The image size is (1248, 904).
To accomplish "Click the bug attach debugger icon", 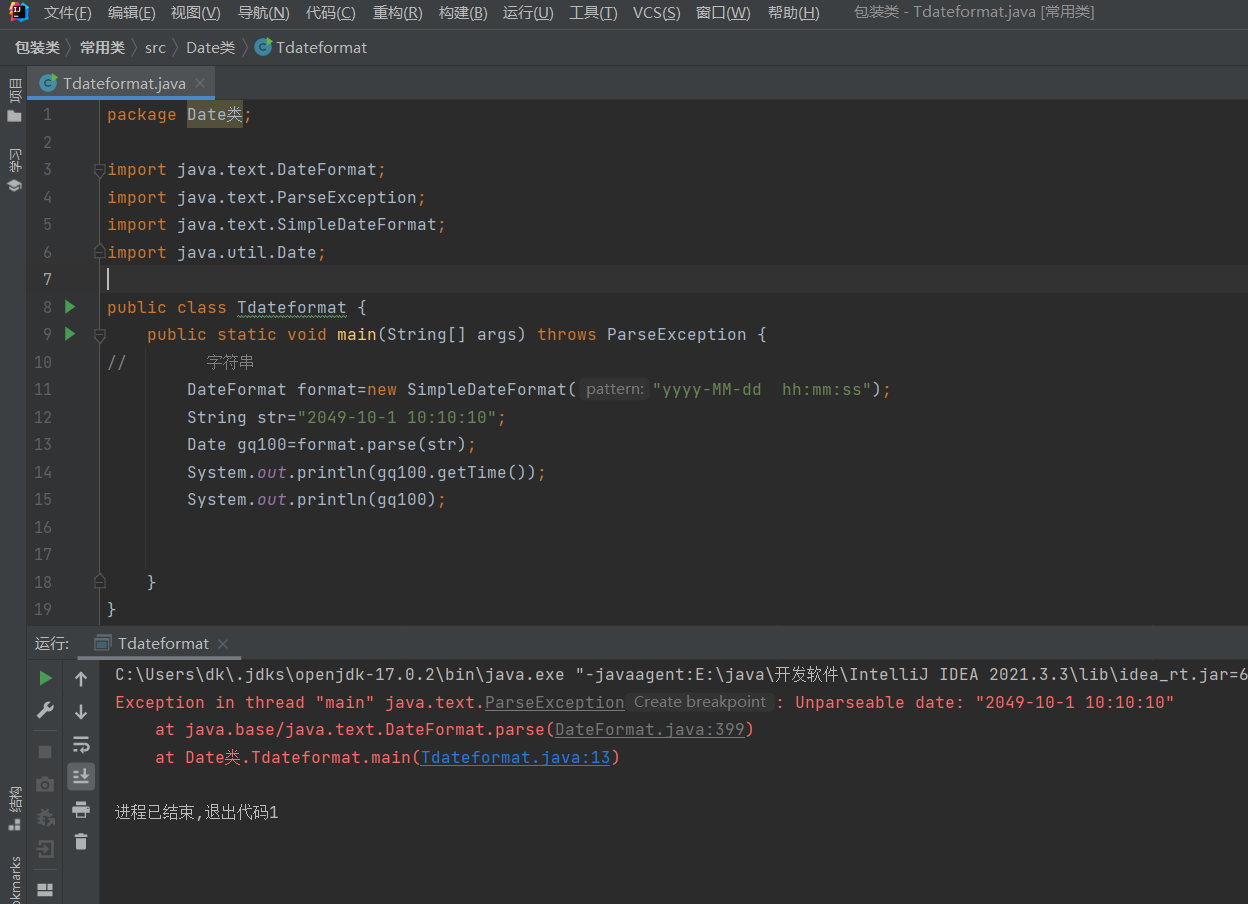I will click(45, 817).
